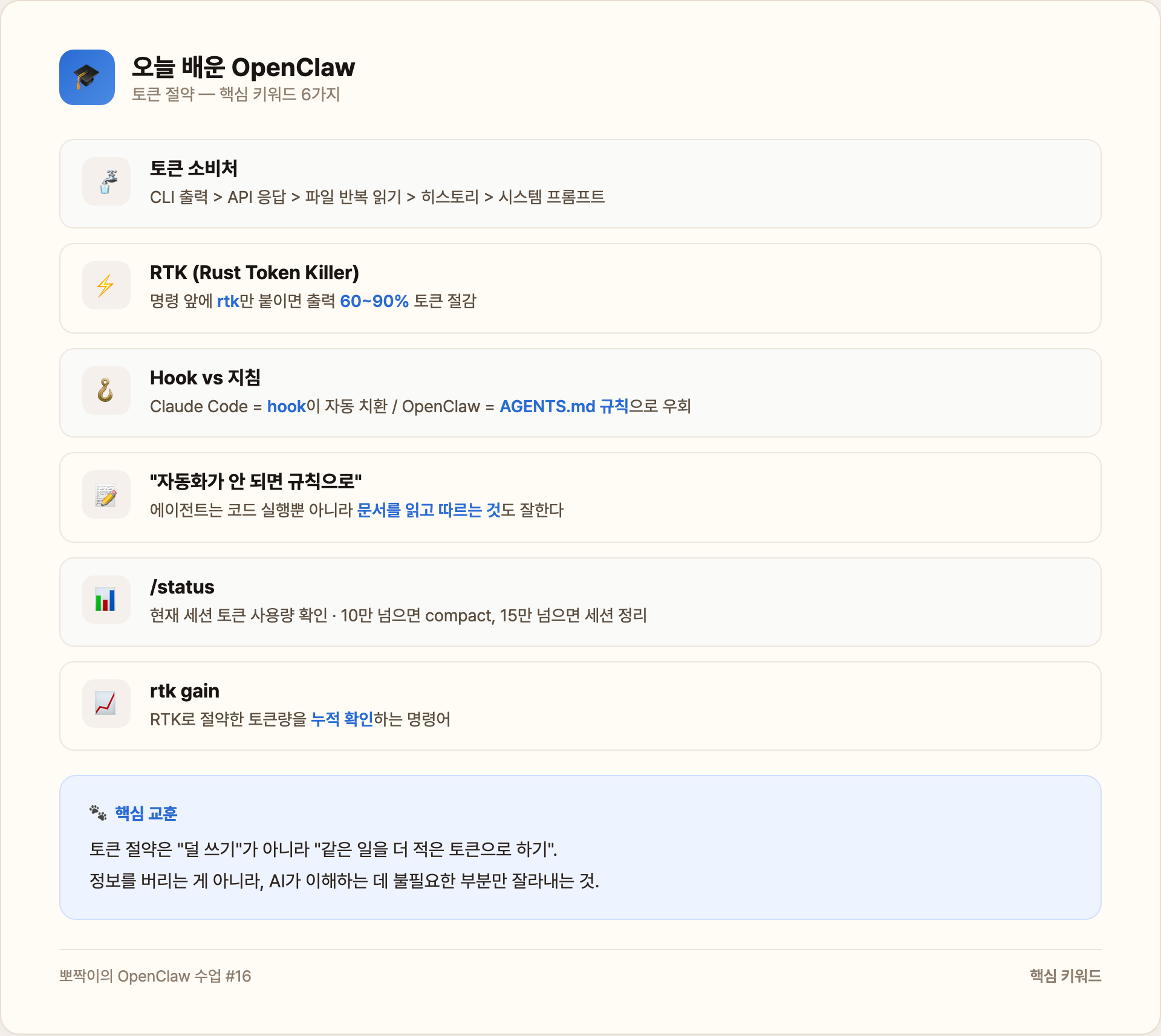1161x1036 pixels.
Task: Select the 핵심 키워드 label at bottom right
Action: [1065, 976]
